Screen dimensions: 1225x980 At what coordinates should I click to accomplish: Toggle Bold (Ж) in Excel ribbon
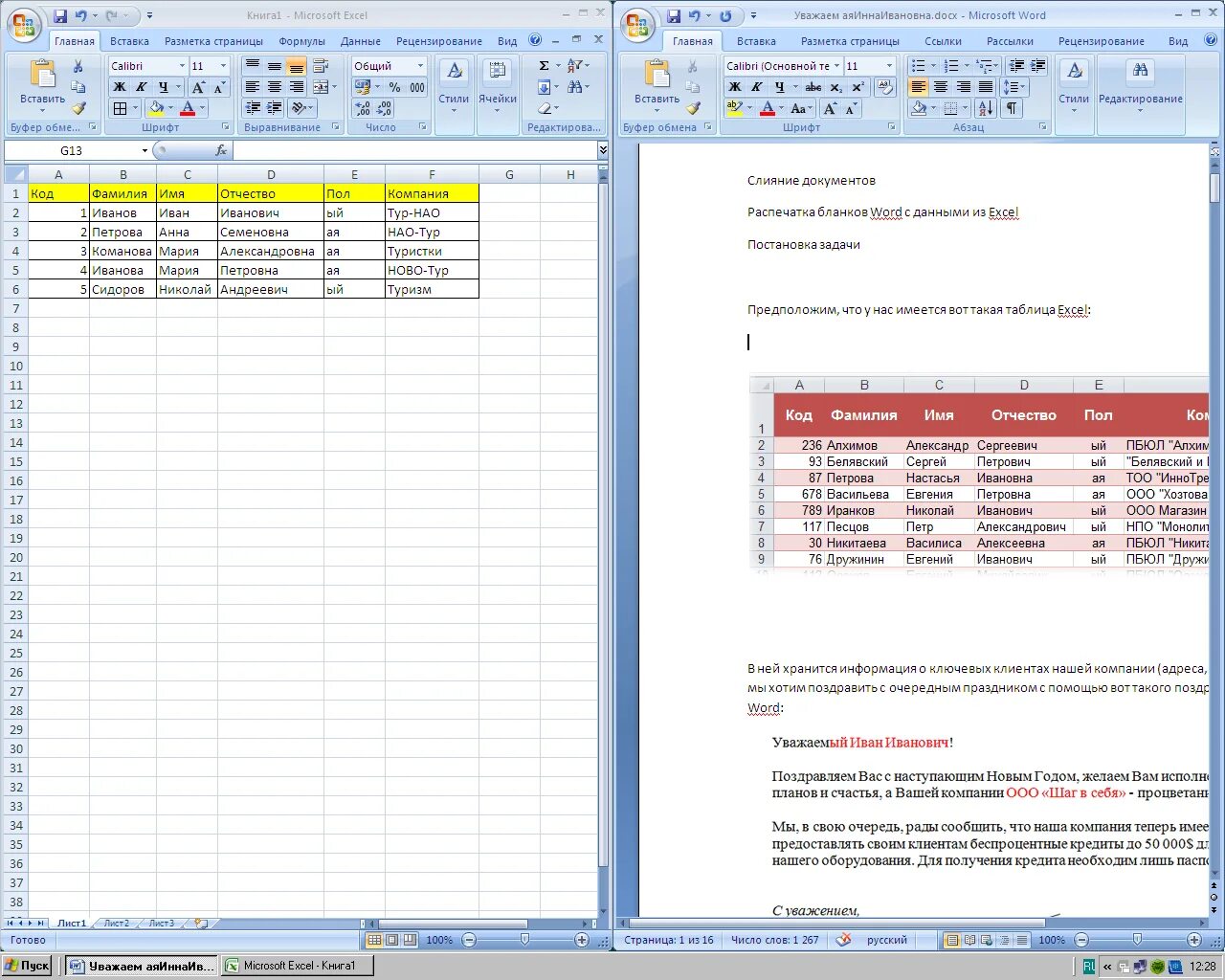(120, 87)
